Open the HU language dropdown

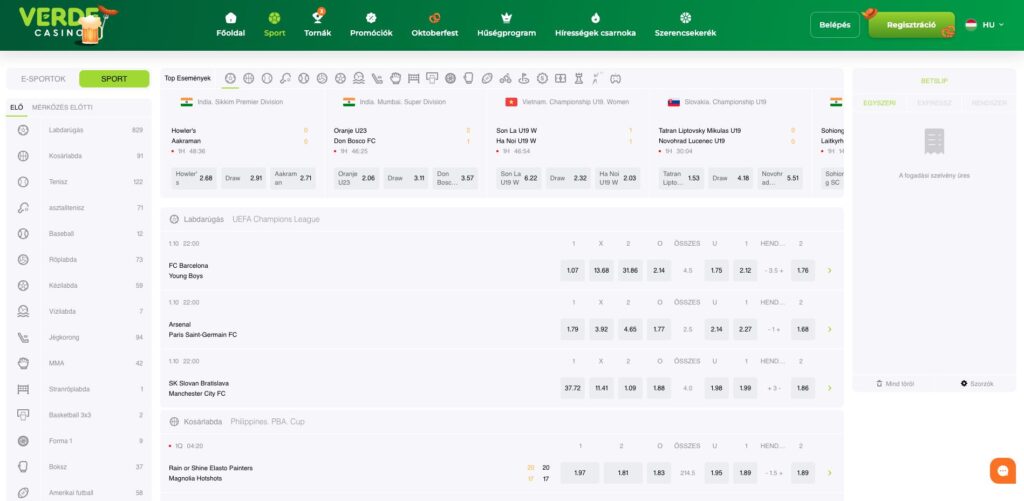click(984, 24)
